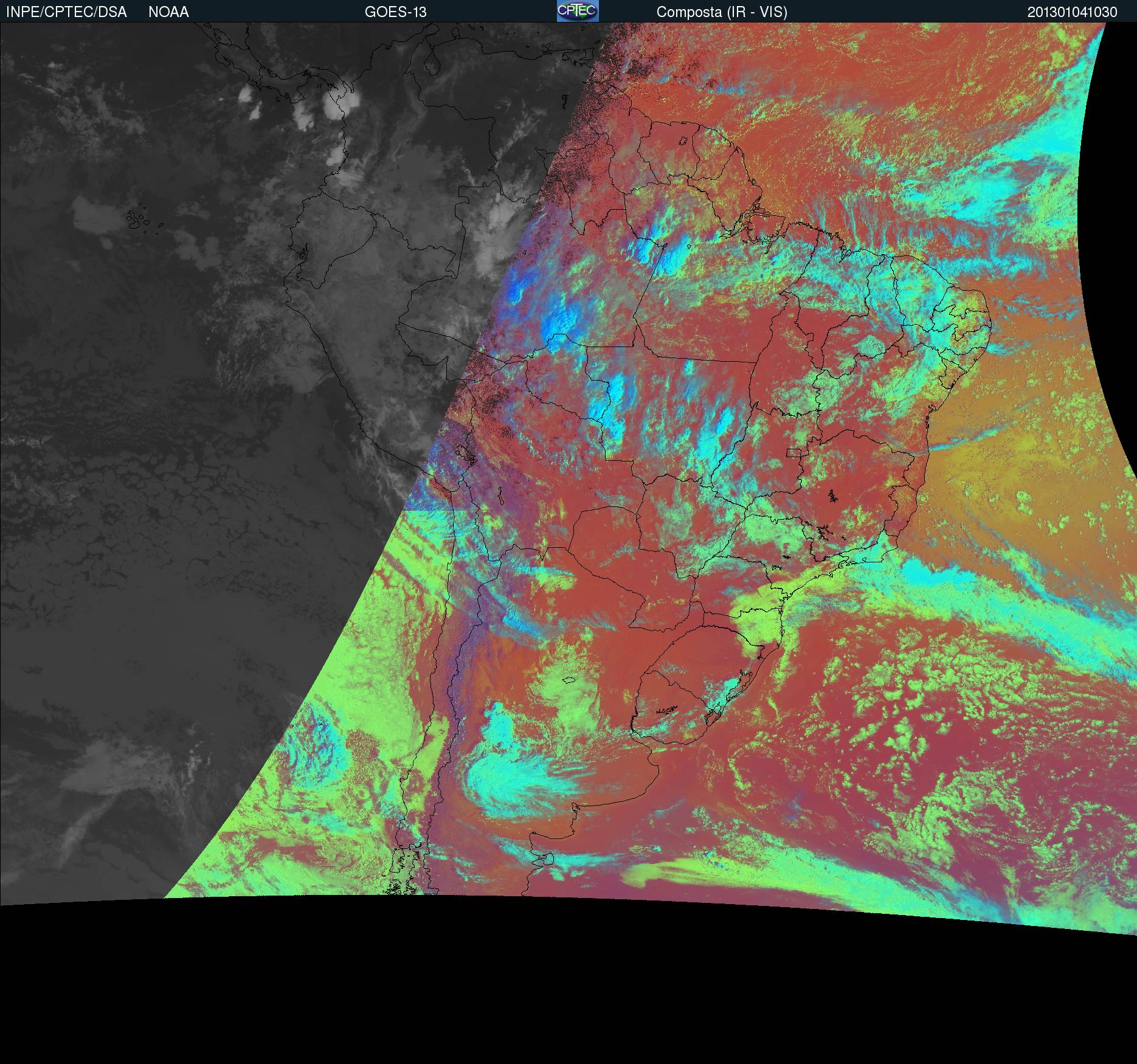This screenshot has width=1137, height=1064.
Task: Select the 201301041030 timestamp
Action: [1073, 12]
